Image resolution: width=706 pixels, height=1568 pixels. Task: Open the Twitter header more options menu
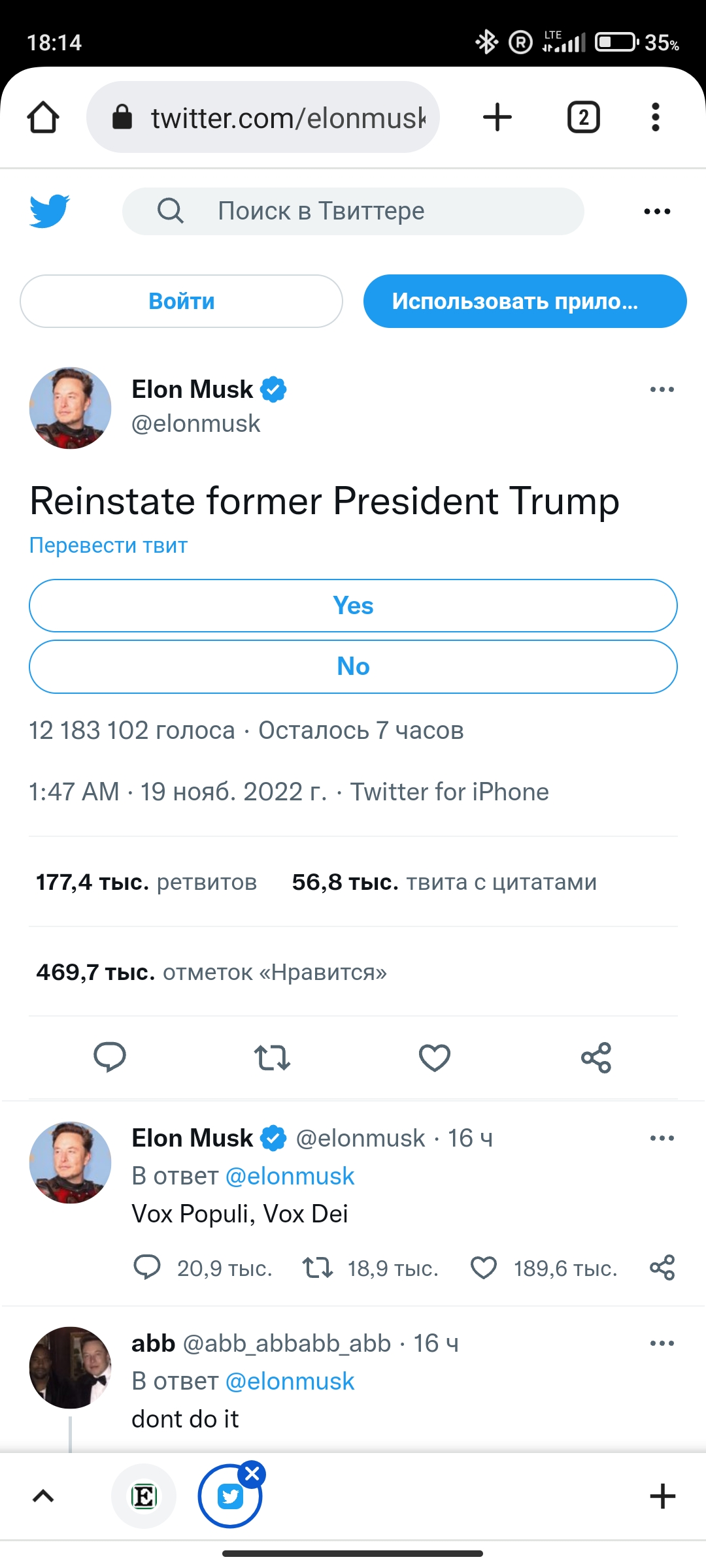coord(657,211)
